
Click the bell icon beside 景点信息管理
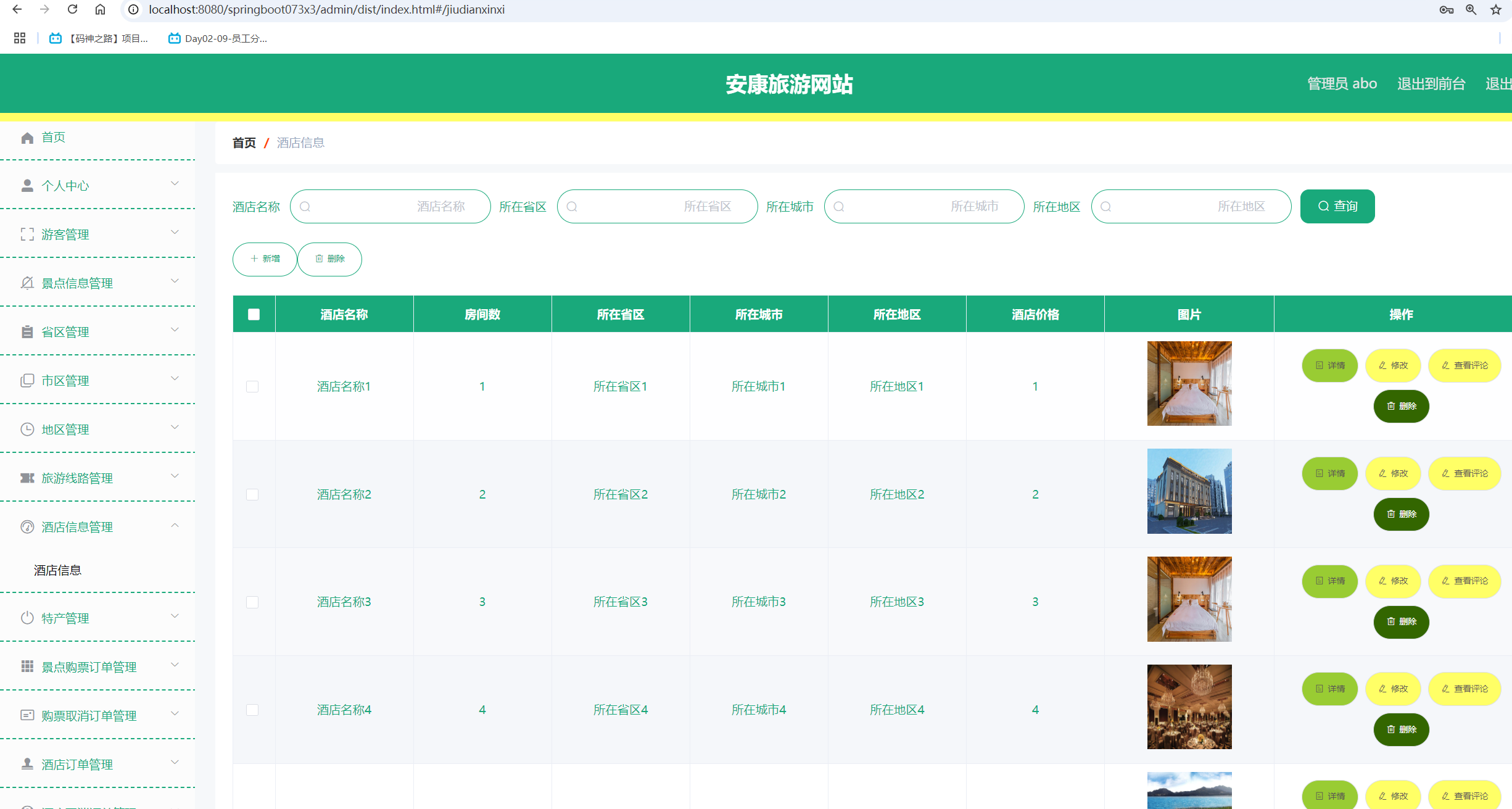[27, 283]
